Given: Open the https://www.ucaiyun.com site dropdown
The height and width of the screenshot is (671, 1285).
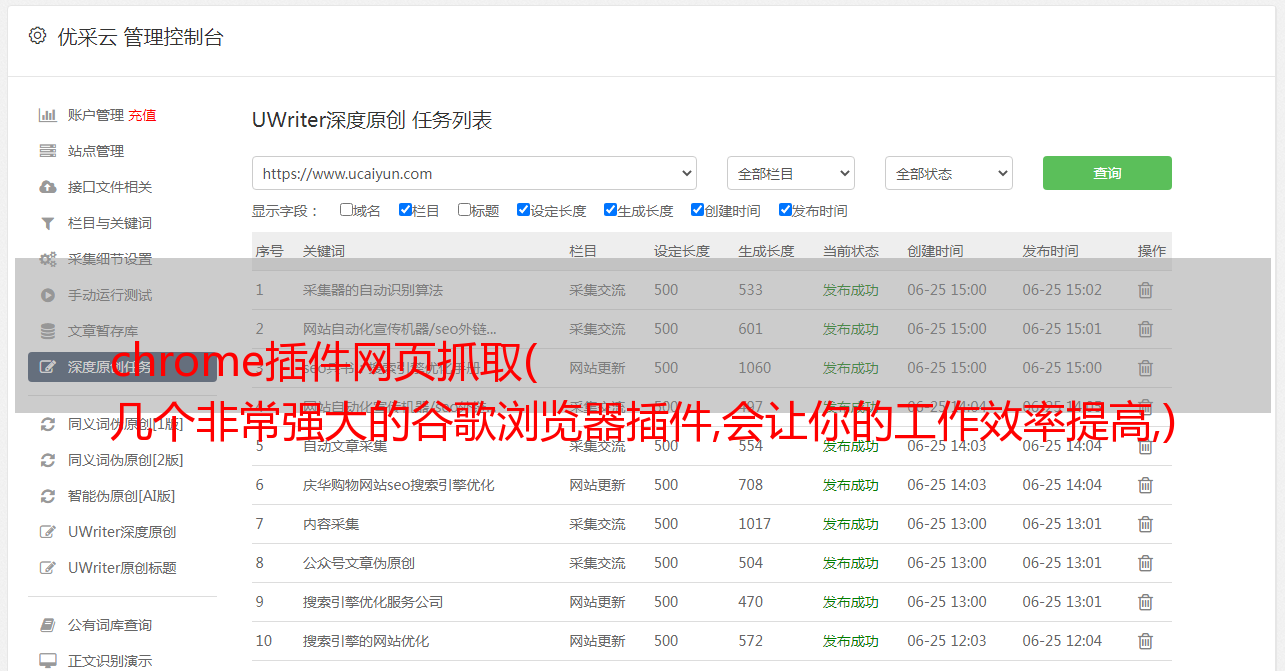Looking at the screenshot, I should (x=474, y=173).
